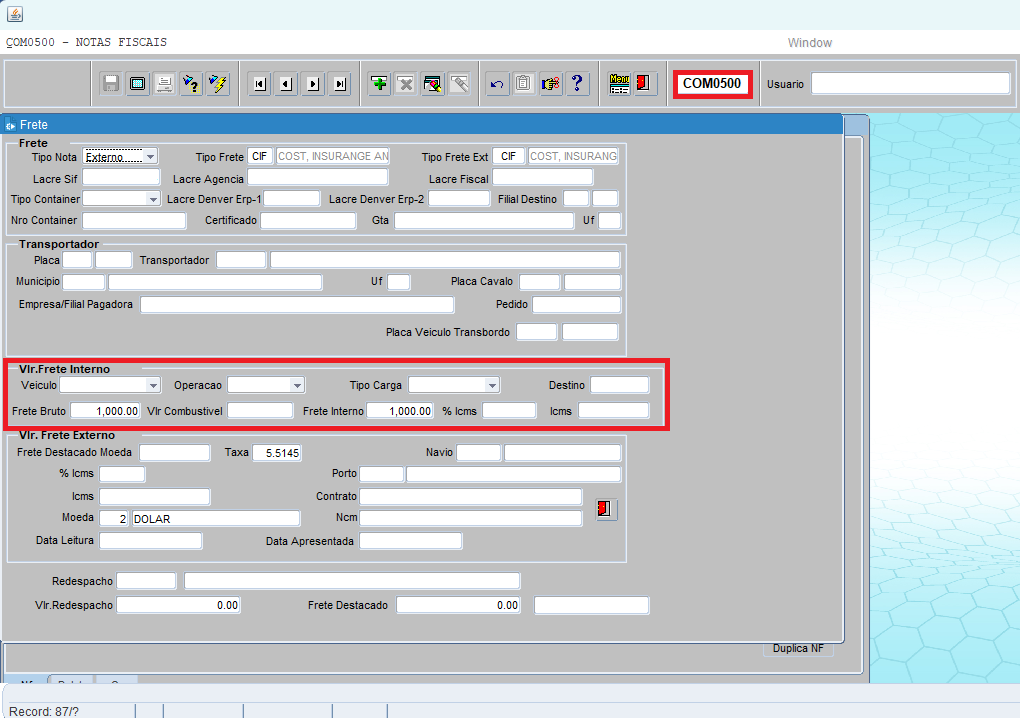Insert new record with green plus icon

tap(379, 84)
